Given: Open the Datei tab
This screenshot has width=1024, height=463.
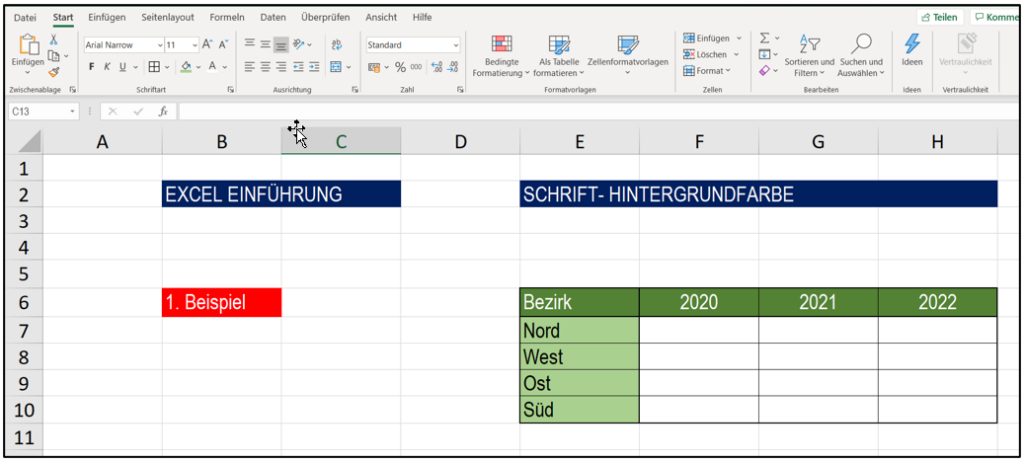Looking at the screenshot, I should pyautogui.click(x=25, y=18).
